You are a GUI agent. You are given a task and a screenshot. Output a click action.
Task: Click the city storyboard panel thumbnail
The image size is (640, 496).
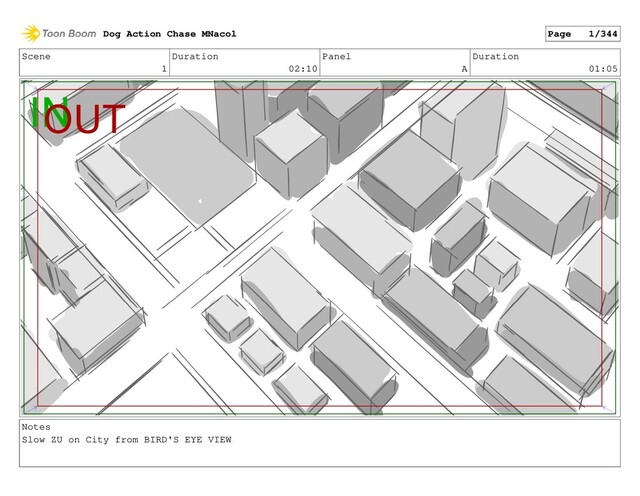point(320,247)
